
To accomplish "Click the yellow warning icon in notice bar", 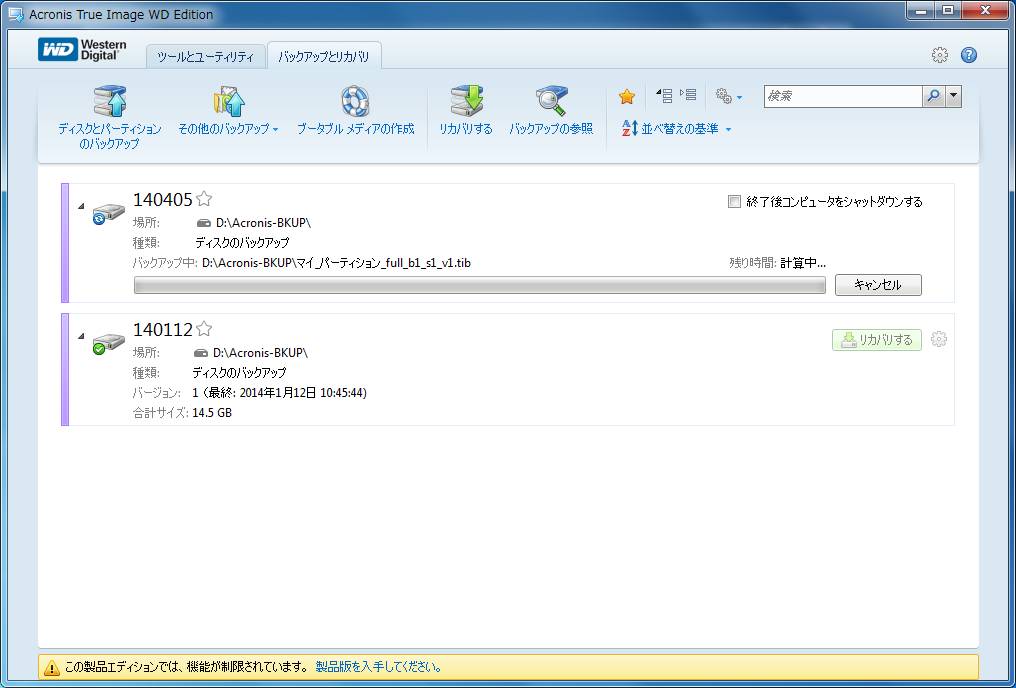I will click(51, 667).
